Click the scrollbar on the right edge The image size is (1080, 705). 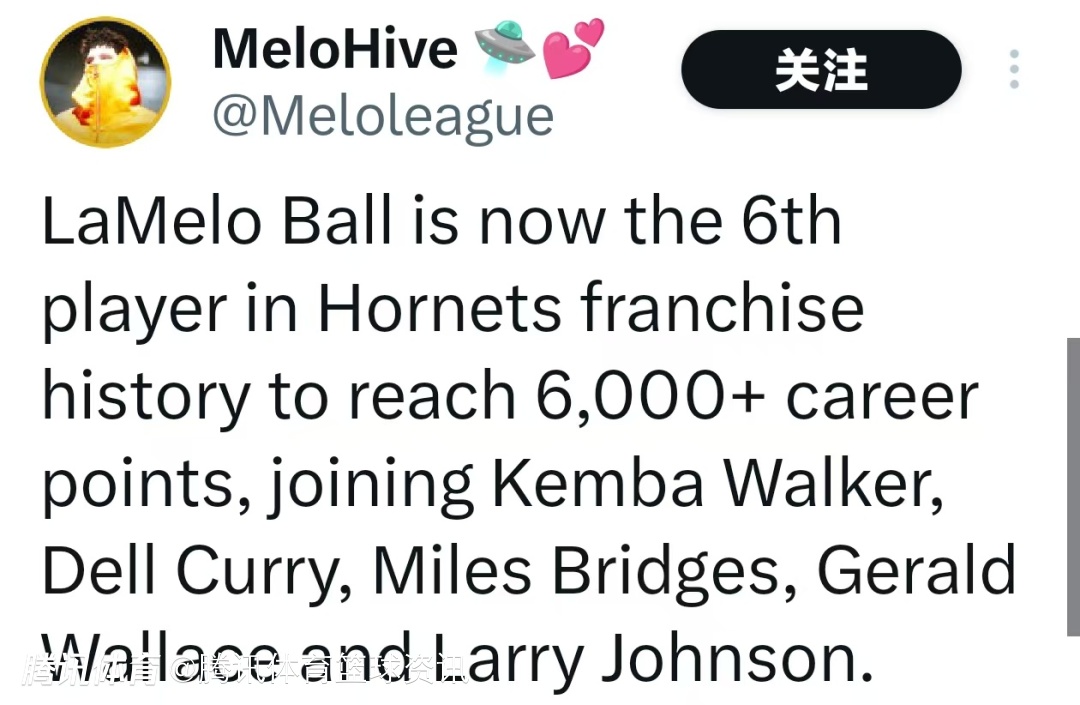1072,486
